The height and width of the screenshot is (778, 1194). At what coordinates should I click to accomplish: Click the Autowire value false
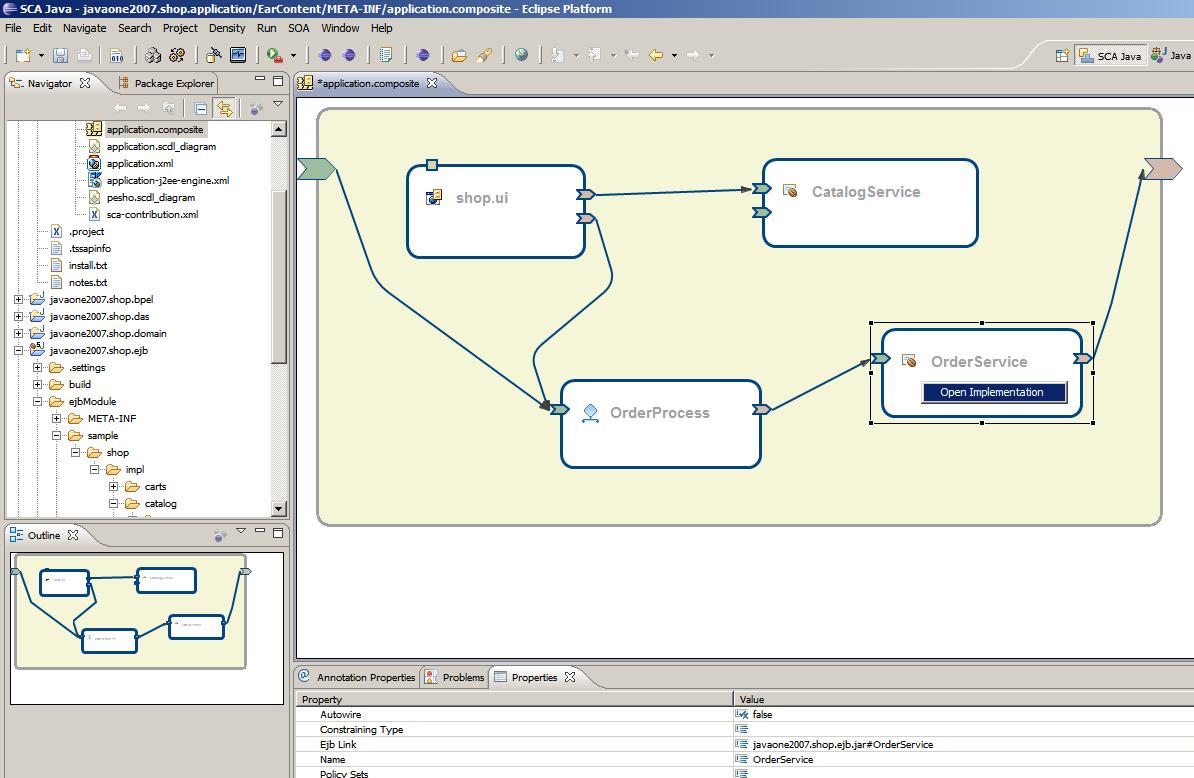tap(762, 715)
